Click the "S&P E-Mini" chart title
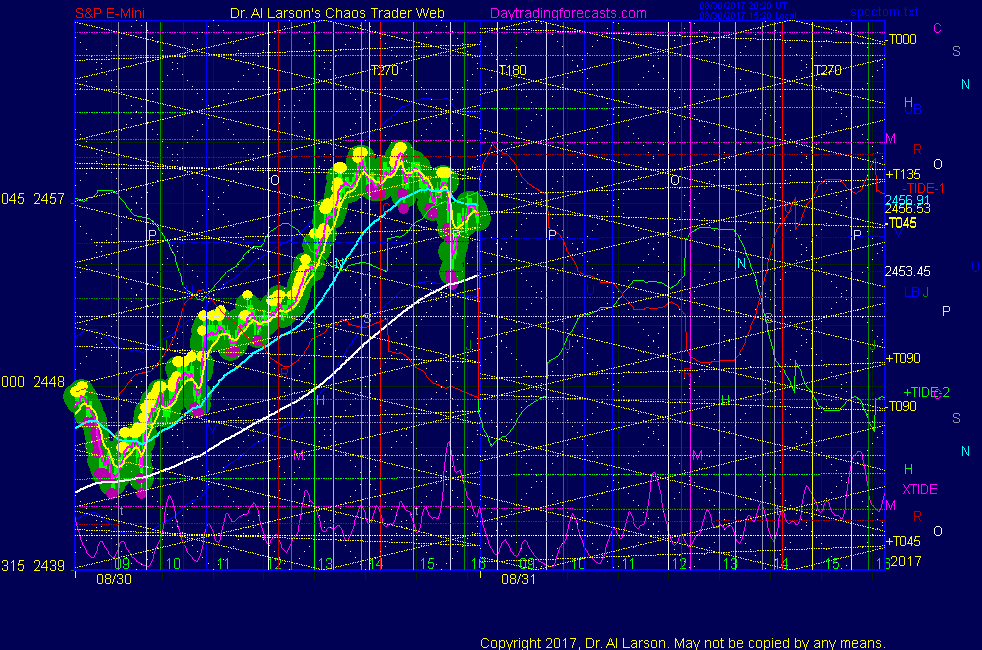The height and width of the screenshot is (650, 982). point(110,13)
